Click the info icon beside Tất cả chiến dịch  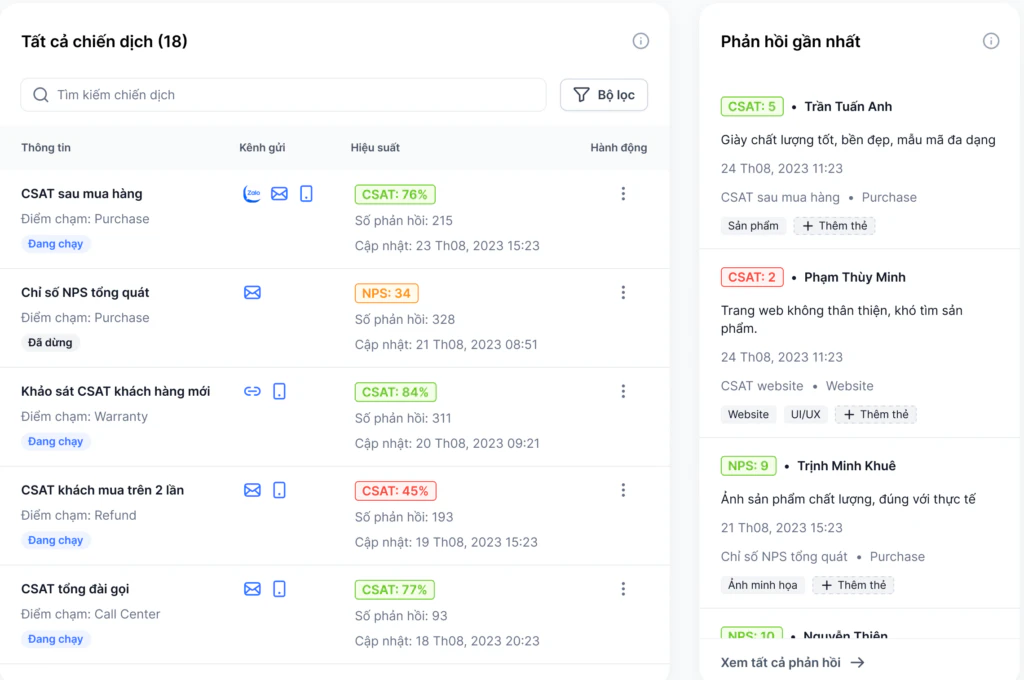tap(641, 41)
